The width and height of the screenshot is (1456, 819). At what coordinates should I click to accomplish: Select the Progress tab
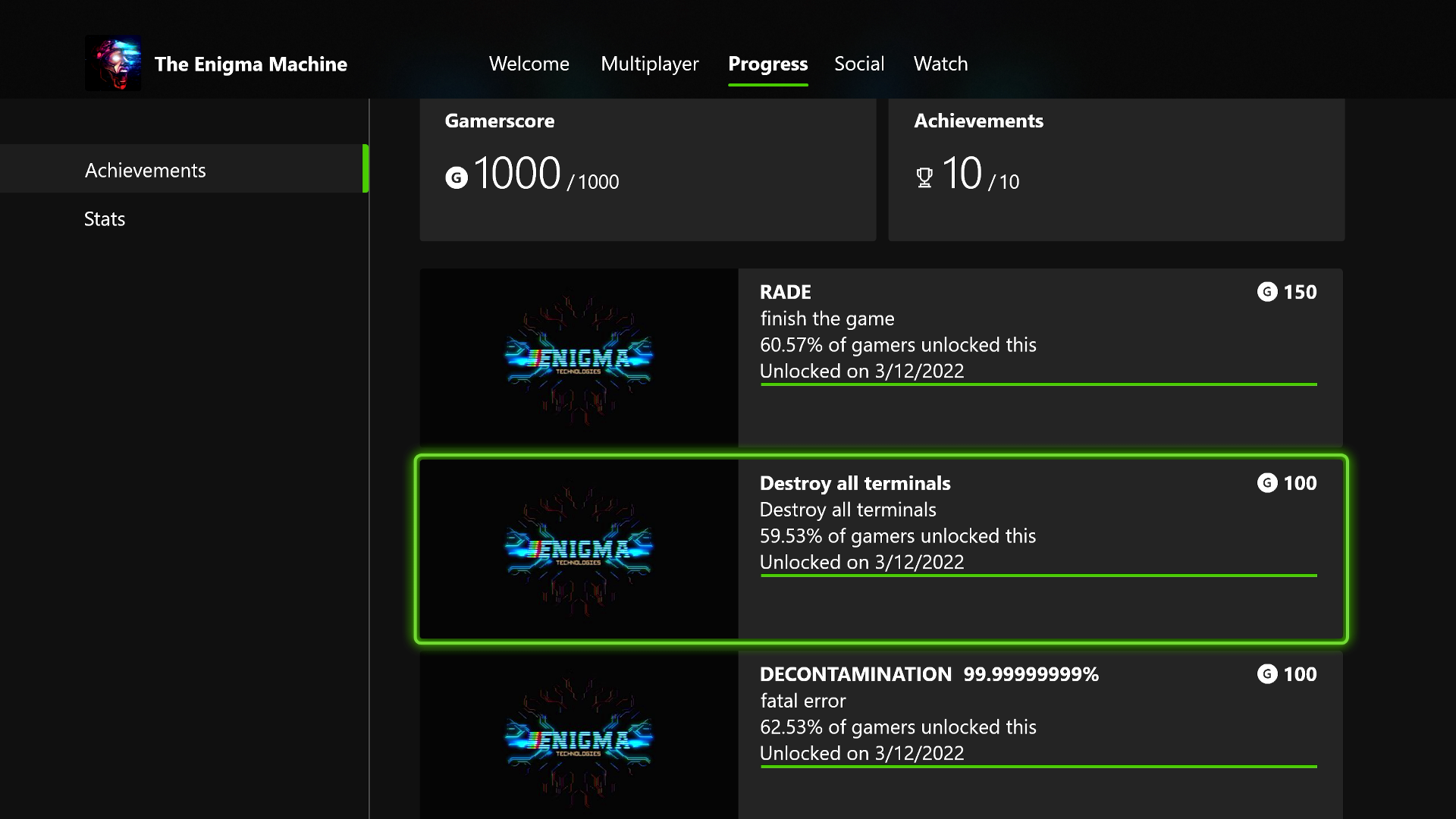coord(767,64)
